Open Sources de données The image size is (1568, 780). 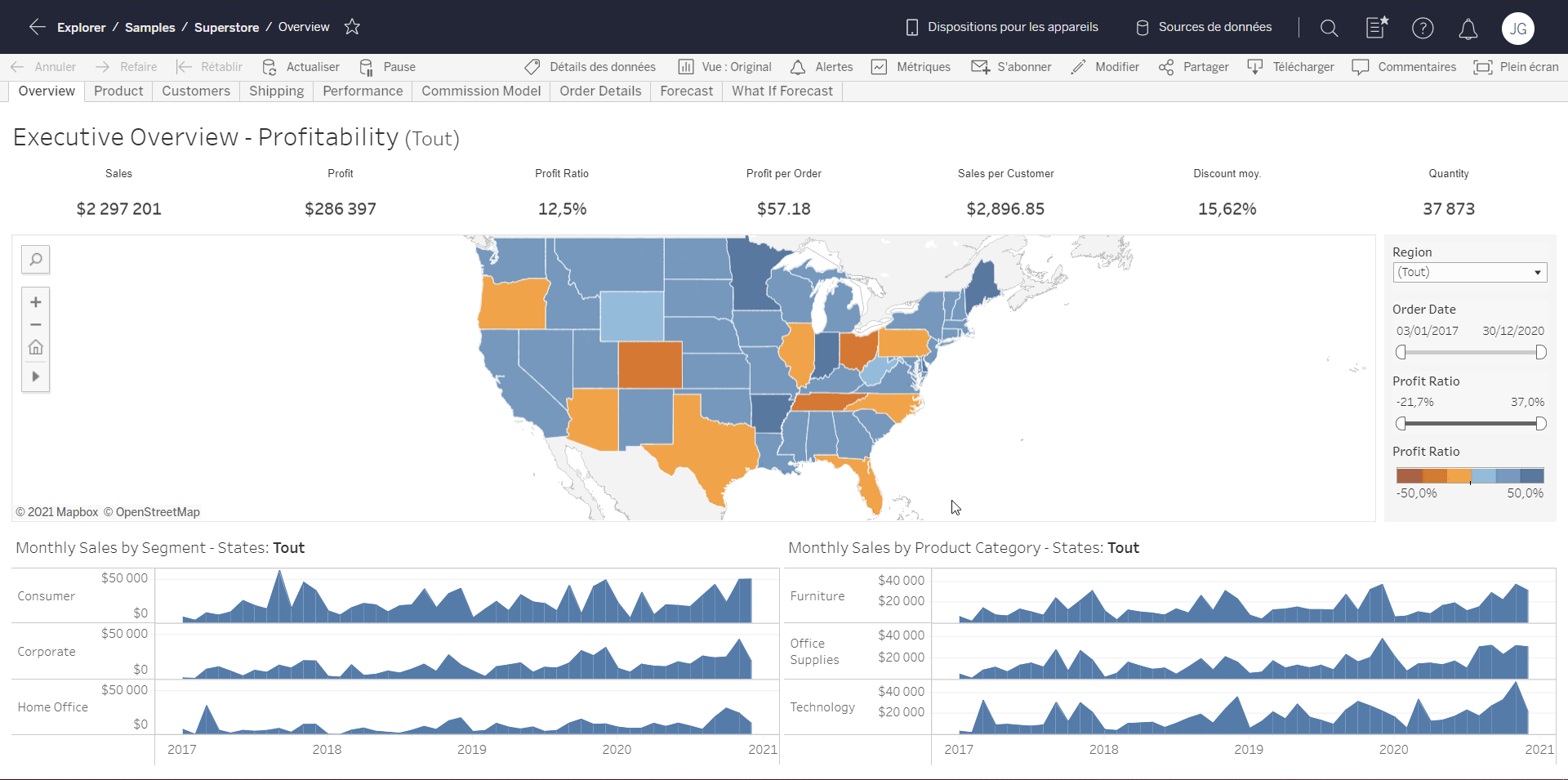(x=1204, y=27)
